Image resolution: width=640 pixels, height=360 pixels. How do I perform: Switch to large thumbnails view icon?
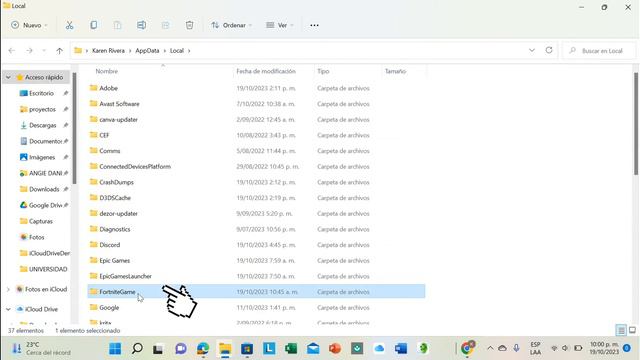point(632,330)
